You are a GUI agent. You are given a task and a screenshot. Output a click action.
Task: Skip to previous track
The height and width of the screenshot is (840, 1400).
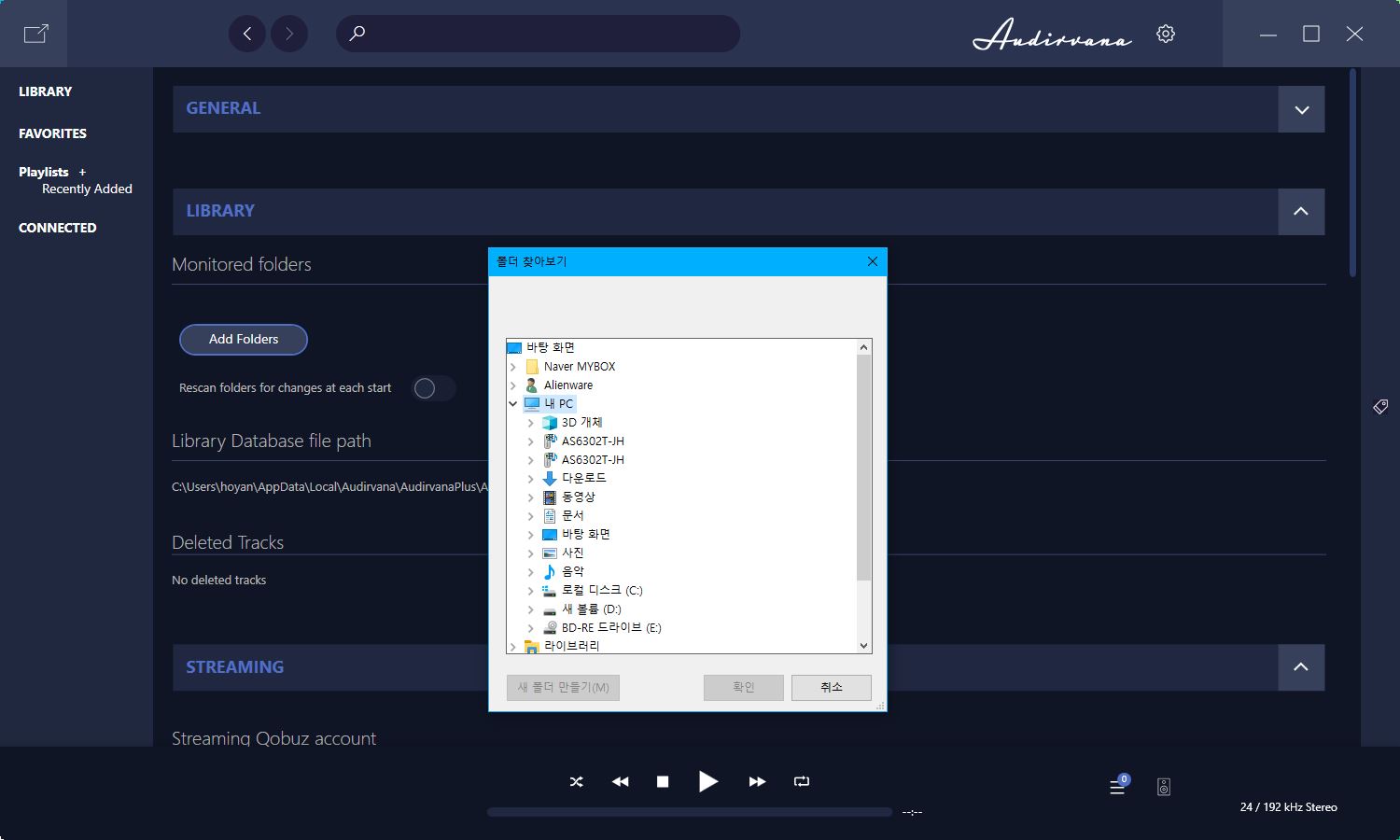point(620,781)
